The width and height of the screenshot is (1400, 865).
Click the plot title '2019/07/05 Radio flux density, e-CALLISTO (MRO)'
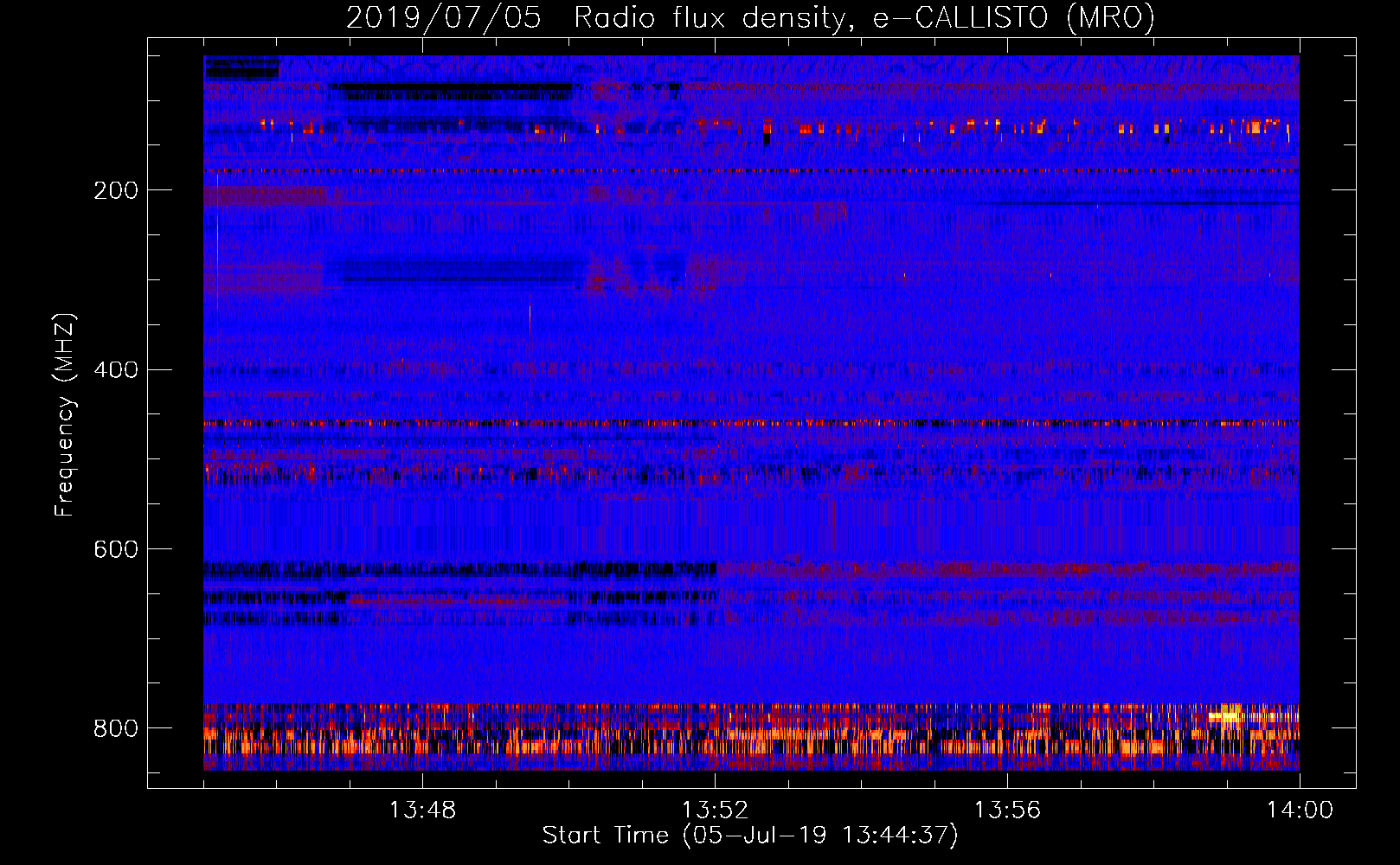(x=750, y=17)
